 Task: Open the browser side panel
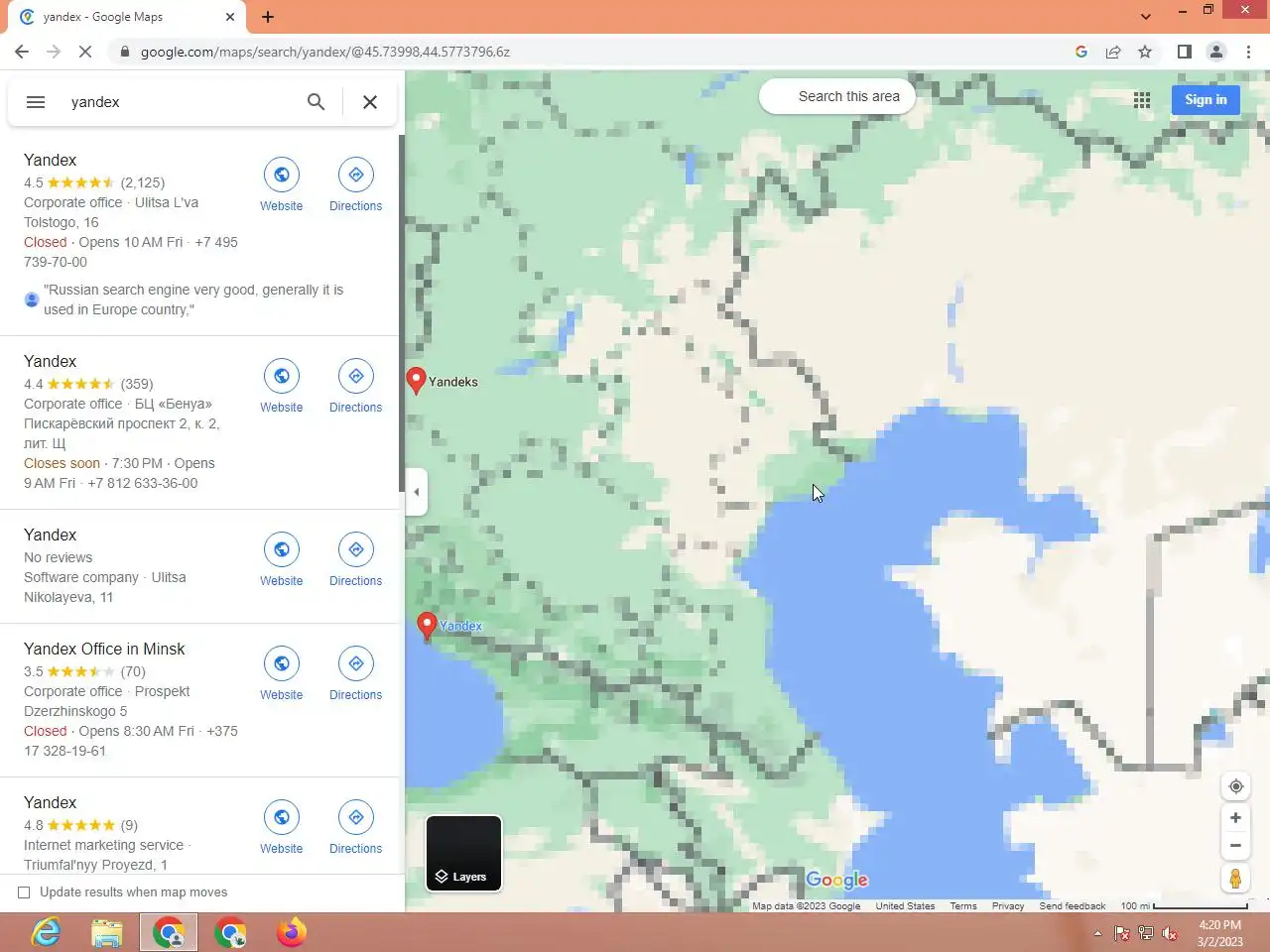coord(1184,52)
